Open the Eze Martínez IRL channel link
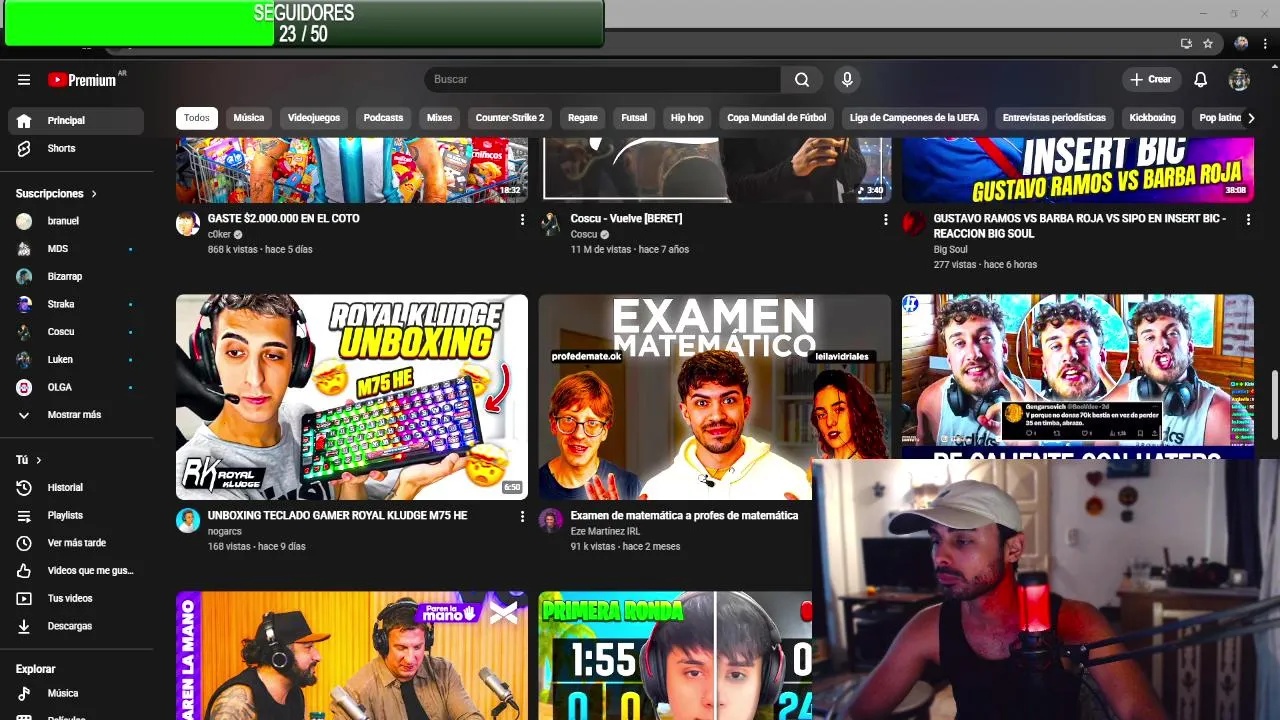The height and width of the screenshot is (720, 1280). (x=605, y=531)
